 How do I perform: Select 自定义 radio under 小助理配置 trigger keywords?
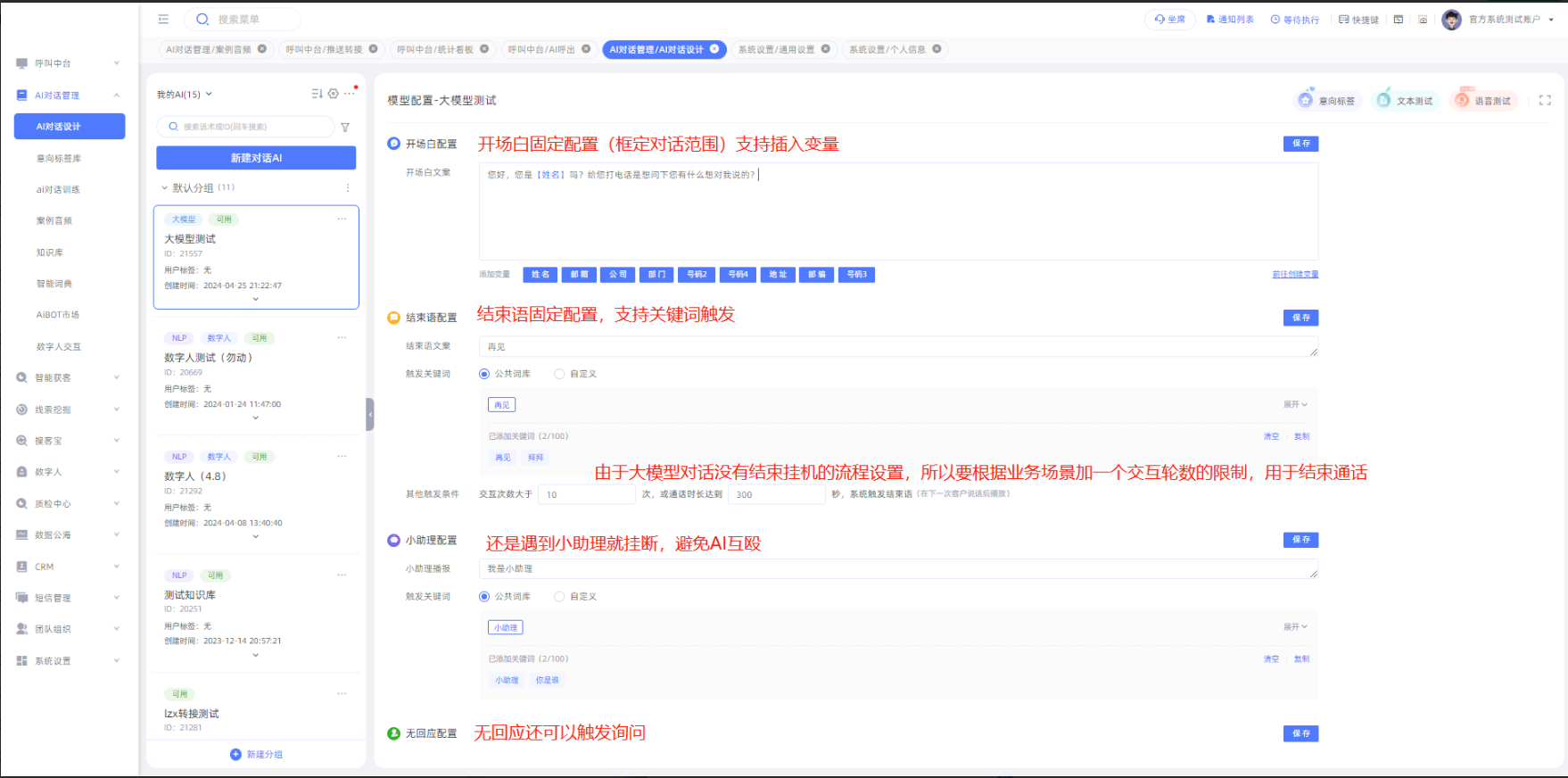pos(559,597)
